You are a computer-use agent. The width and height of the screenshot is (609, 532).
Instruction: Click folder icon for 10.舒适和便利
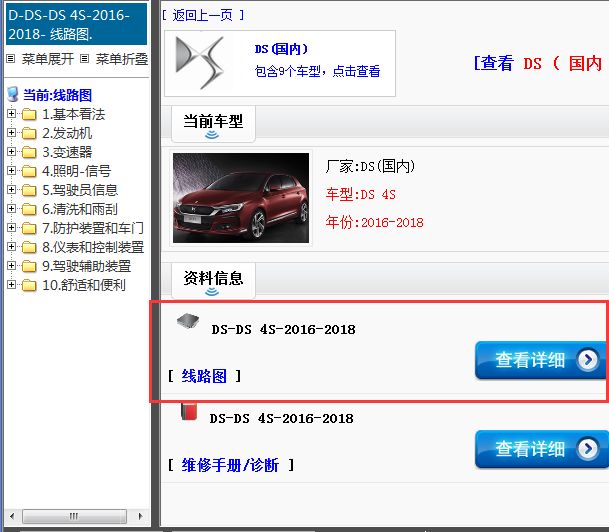pos(29,285)
